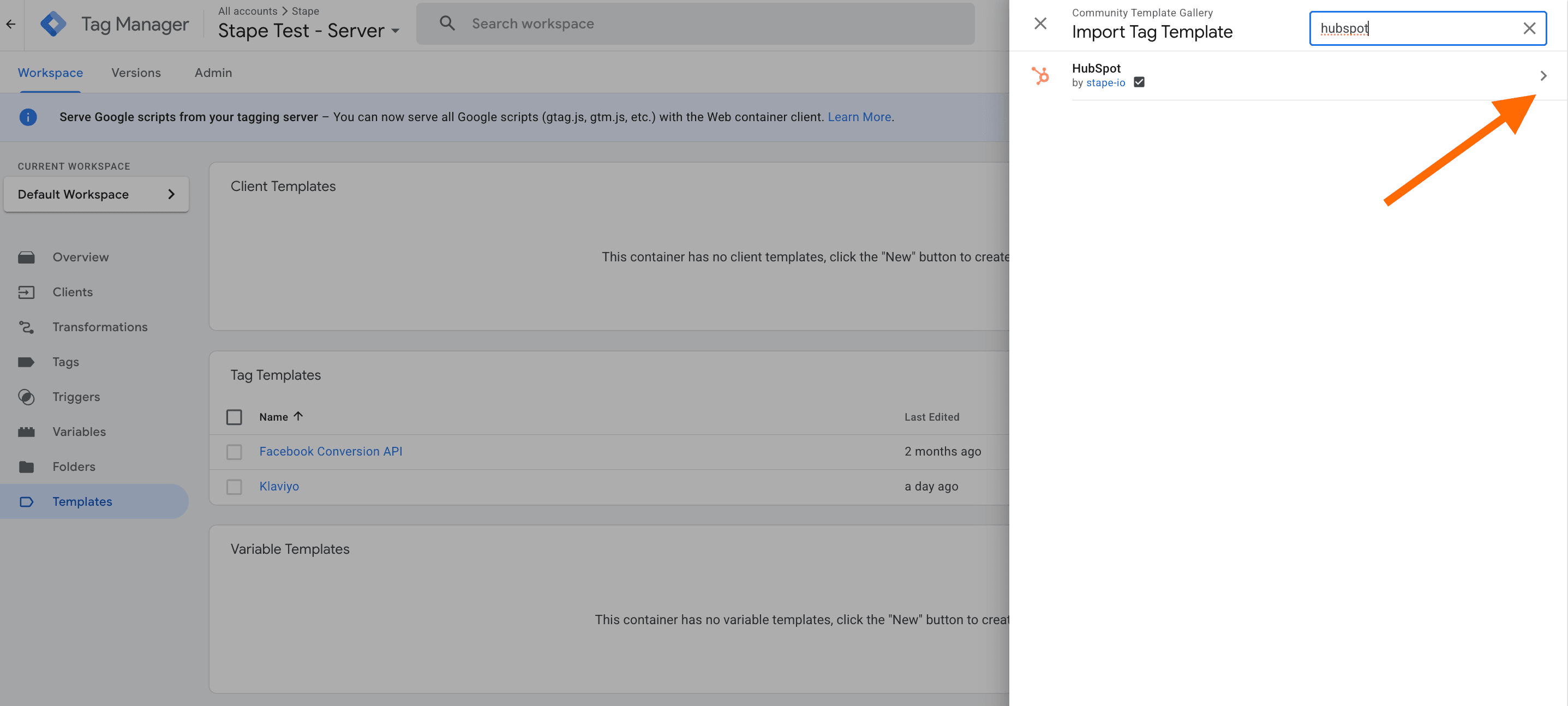Expand the HubSpot template details
1568x706 pixels.
1543,75
